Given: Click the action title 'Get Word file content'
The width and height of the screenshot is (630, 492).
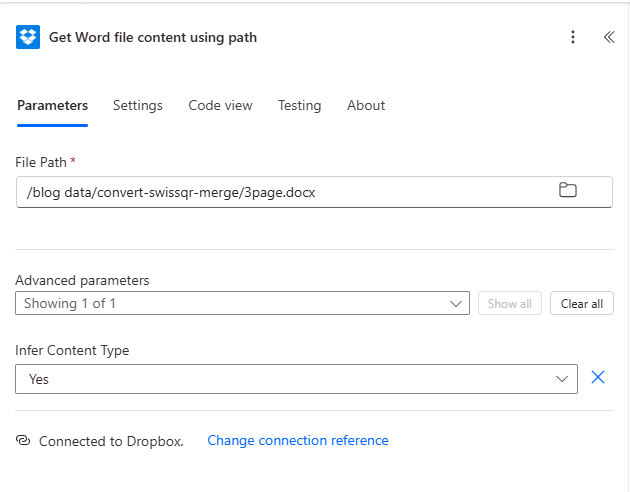Looking at the screenshot, I should [x=153, y=37].
